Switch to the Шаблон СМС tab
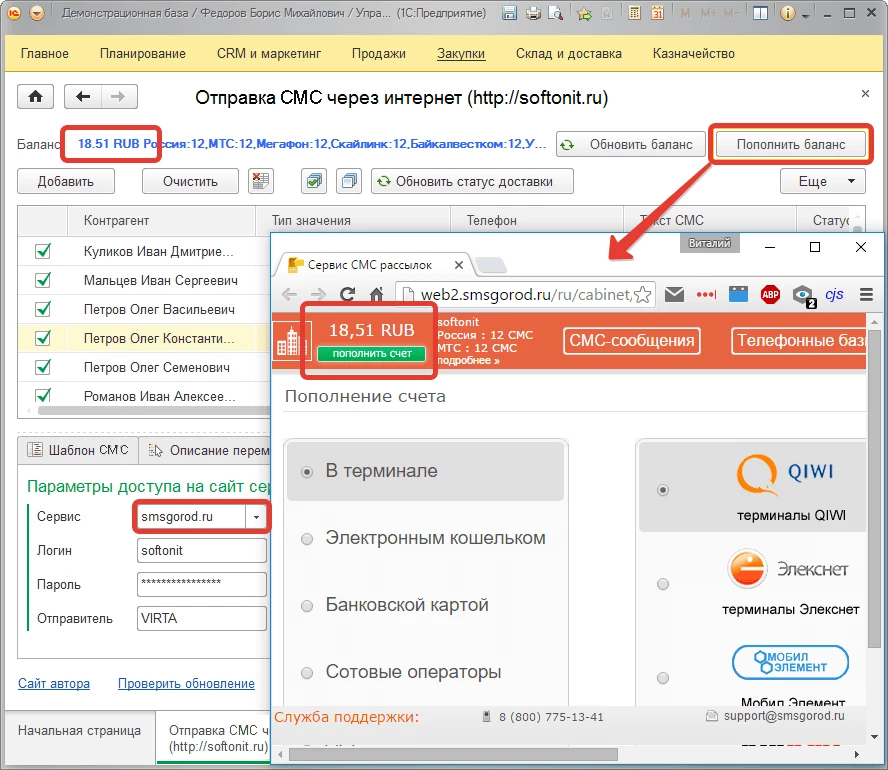 [79, 450]
